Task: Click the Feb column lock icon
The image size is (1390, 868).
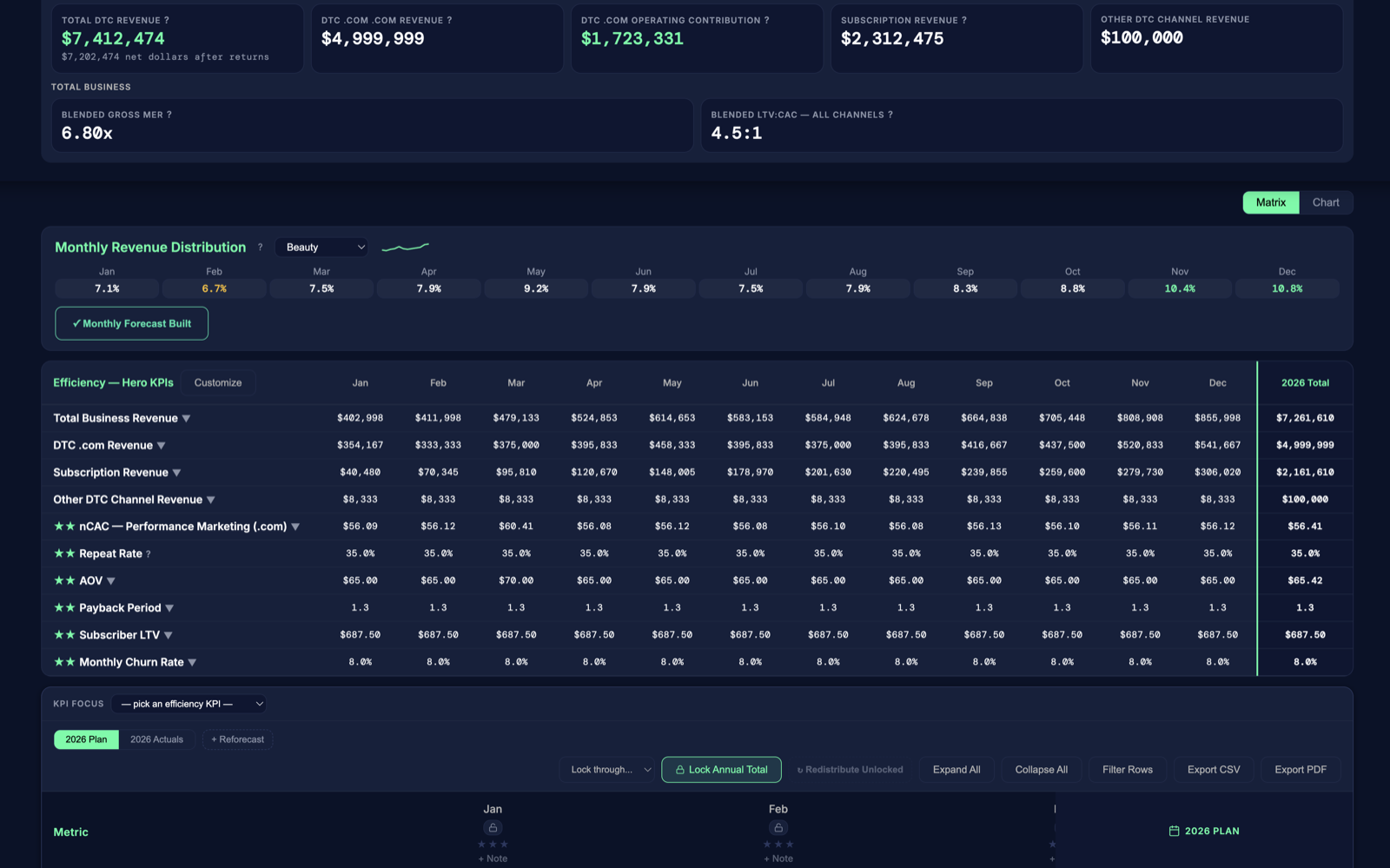Action: click(778, 828)
